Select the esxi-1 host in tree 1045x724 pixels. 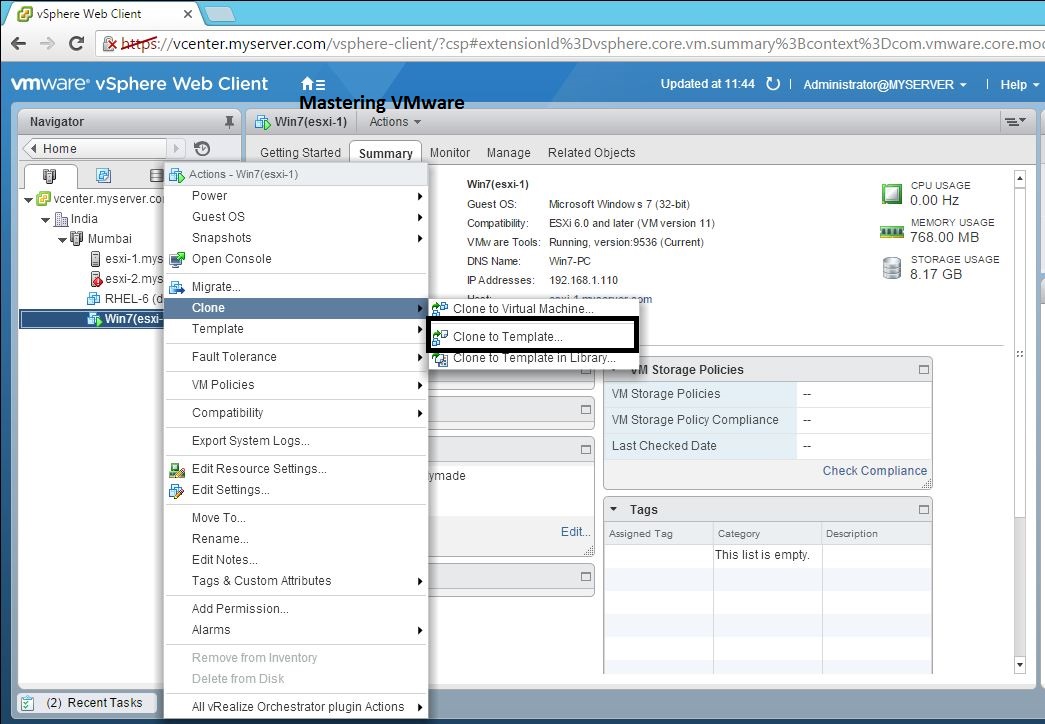click(x=126, y=259)
